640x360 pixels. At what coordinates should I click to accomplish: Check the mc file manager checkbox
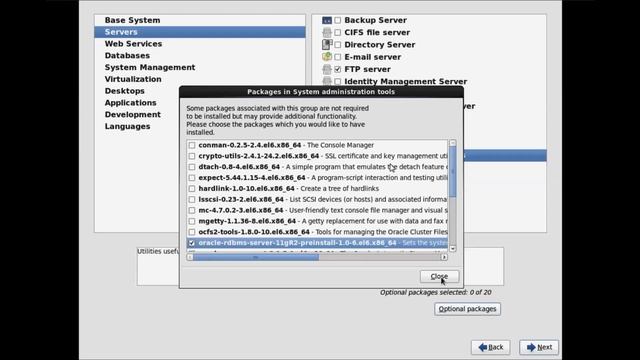tap(192, 210)
